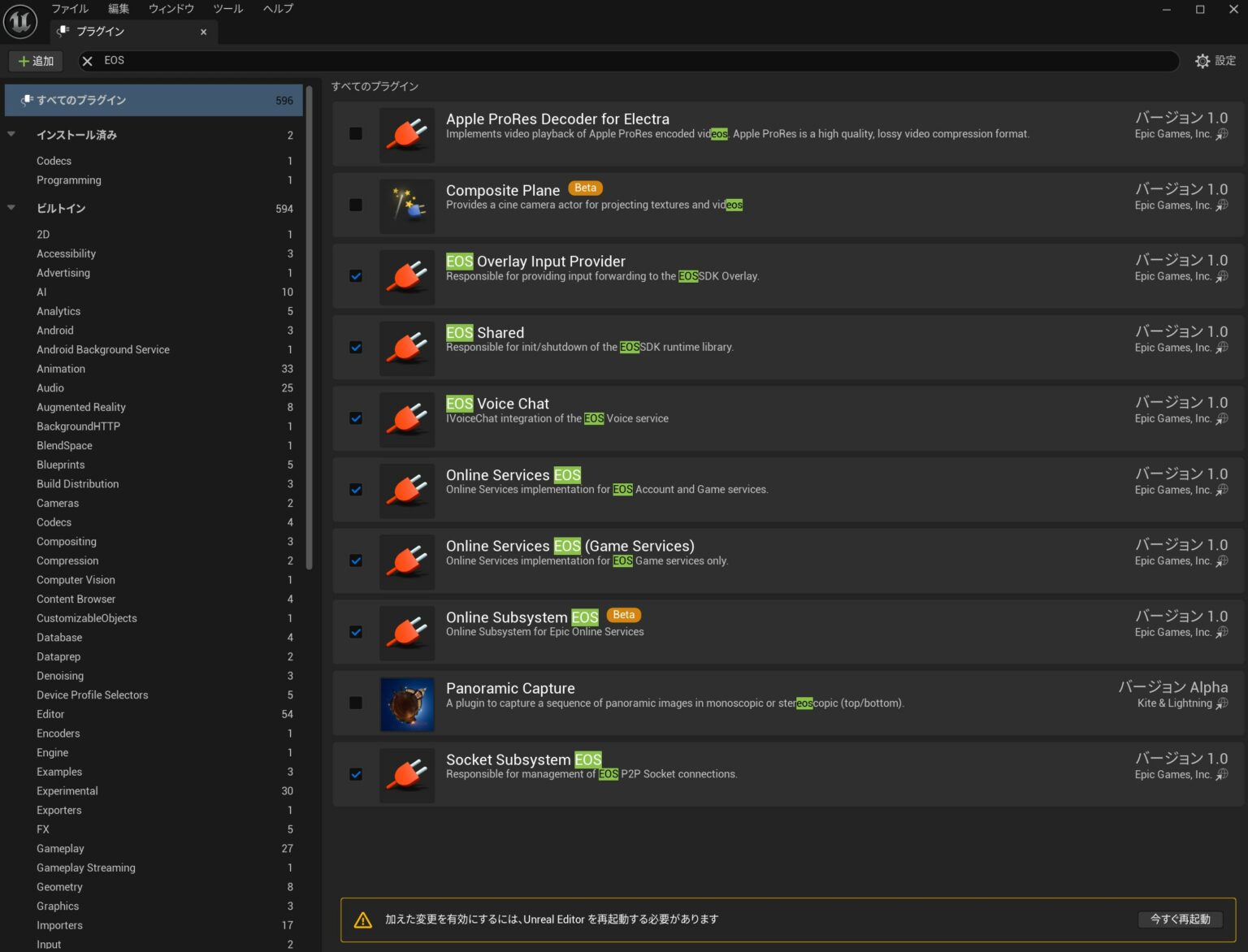
Task: Collapse the インストール済み section
Action: tap(11, 135)
